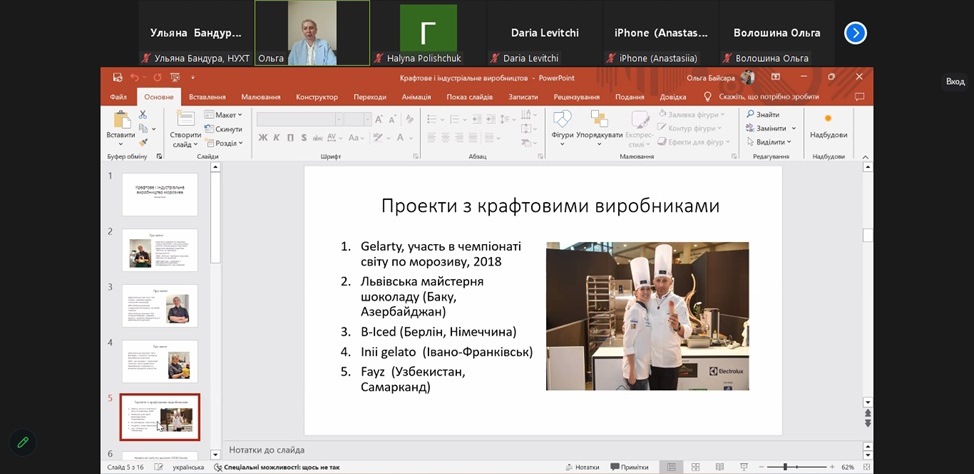Toggle Comments (Примітки) pane in status bar
The height and width of the screenshot is (474, 974).
(x=628, y=466)
